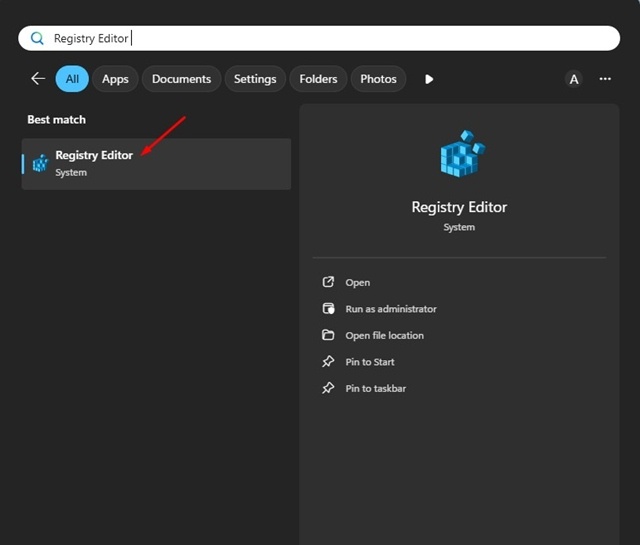Select the Registry Editor best match result
This screenshot has width=640, height=545.
[156, 164]
